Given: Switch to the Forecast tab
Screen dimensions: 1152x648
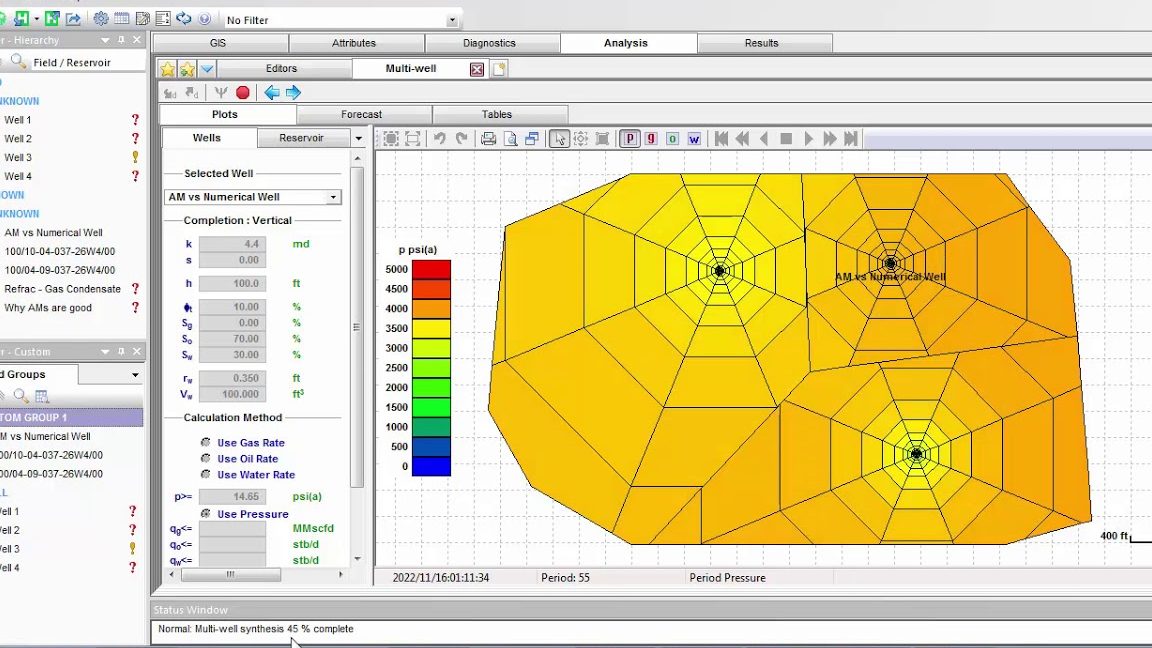Looking at the screenshot, I should click(x=361, y=114).
